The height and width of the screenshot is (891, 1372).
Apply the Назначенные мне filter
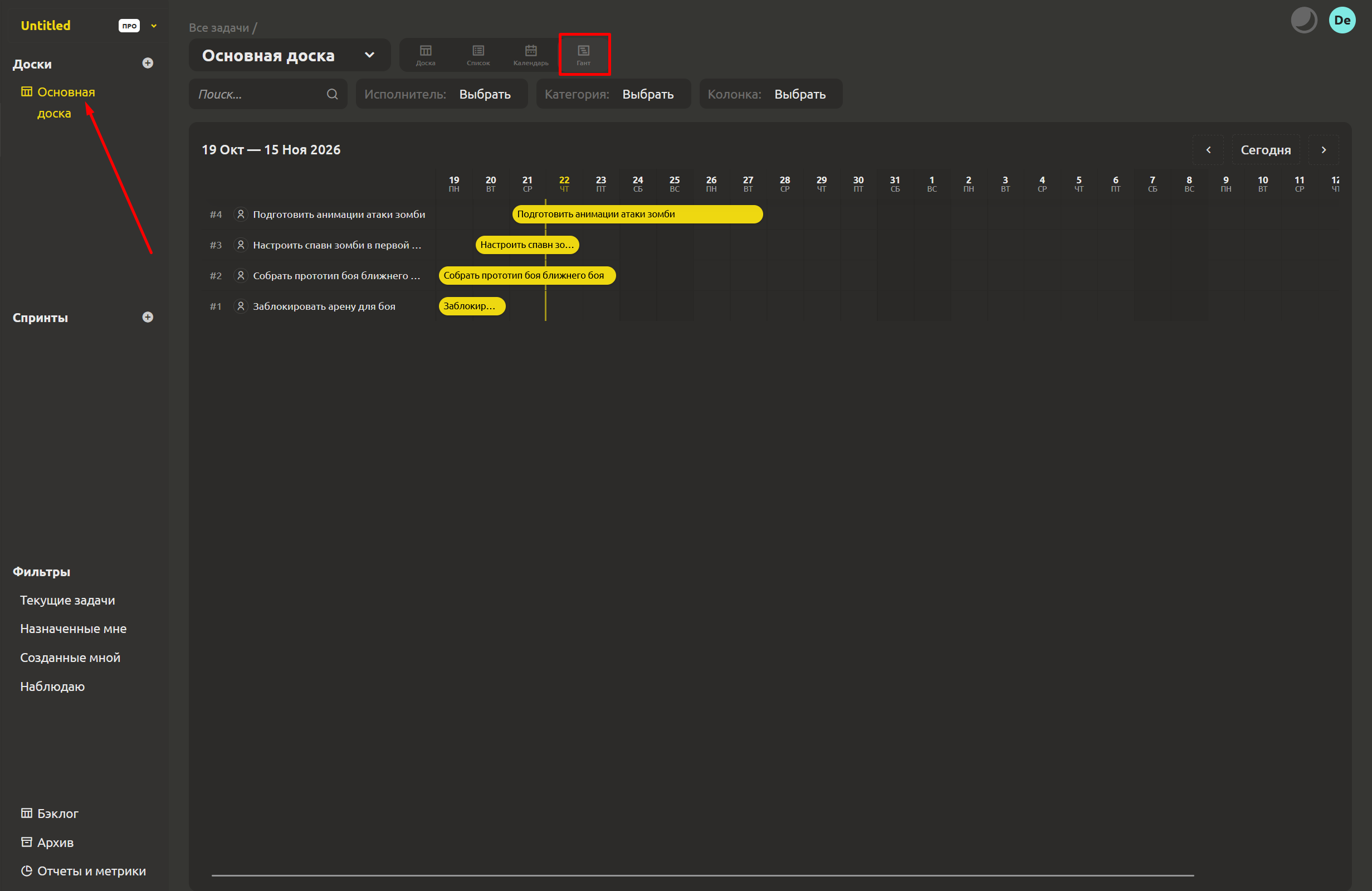(x=73, y=629)
